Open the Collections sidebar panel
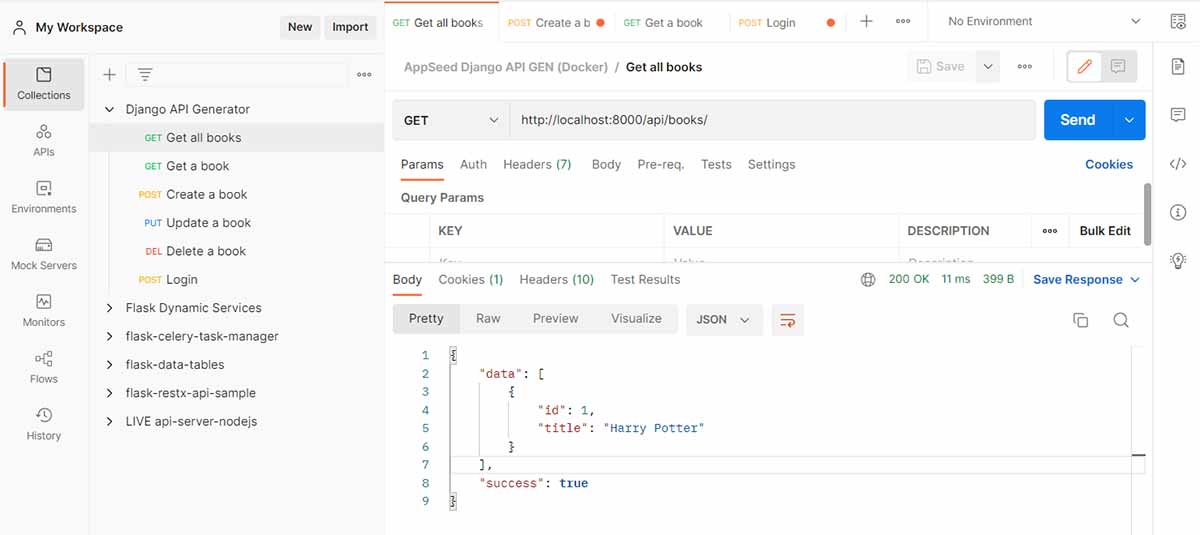The width and height of the screenshot is (1200, 535). (44, 83)
